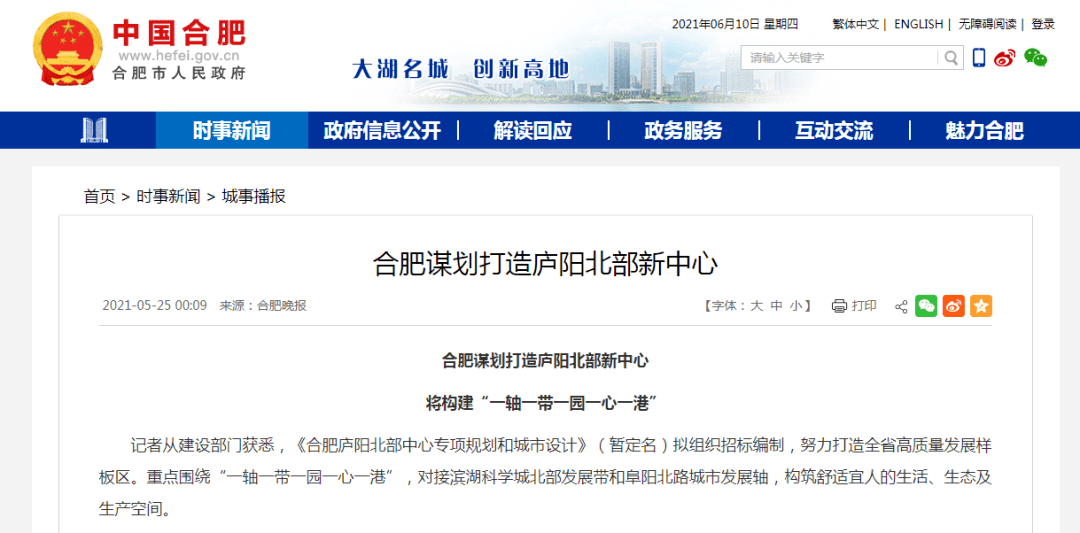This screenshot has height=533, width=1080.
Task: Open the 时事新闻 navigation tab
Action: click(x=231, y=130)
